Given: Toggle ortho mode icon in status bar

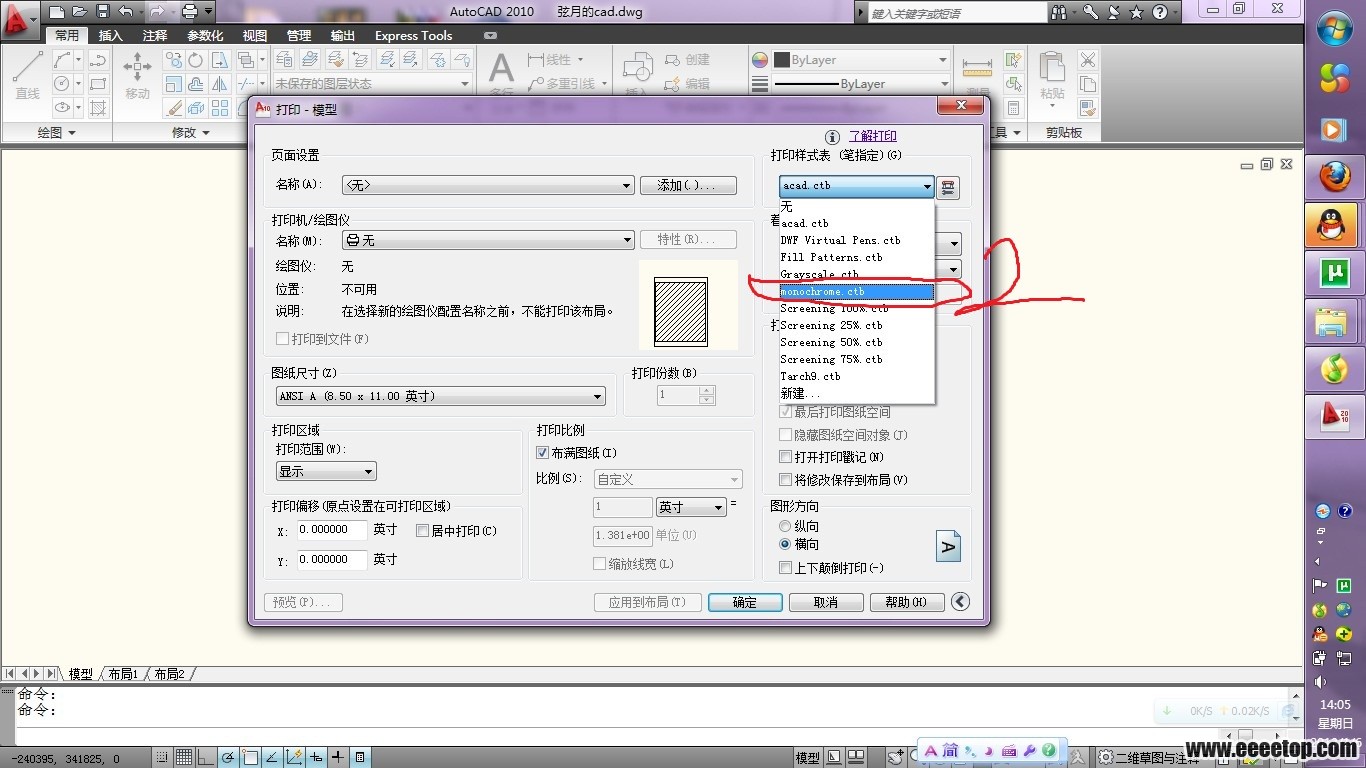Looking at the screenshot, I should click(206, 757).
